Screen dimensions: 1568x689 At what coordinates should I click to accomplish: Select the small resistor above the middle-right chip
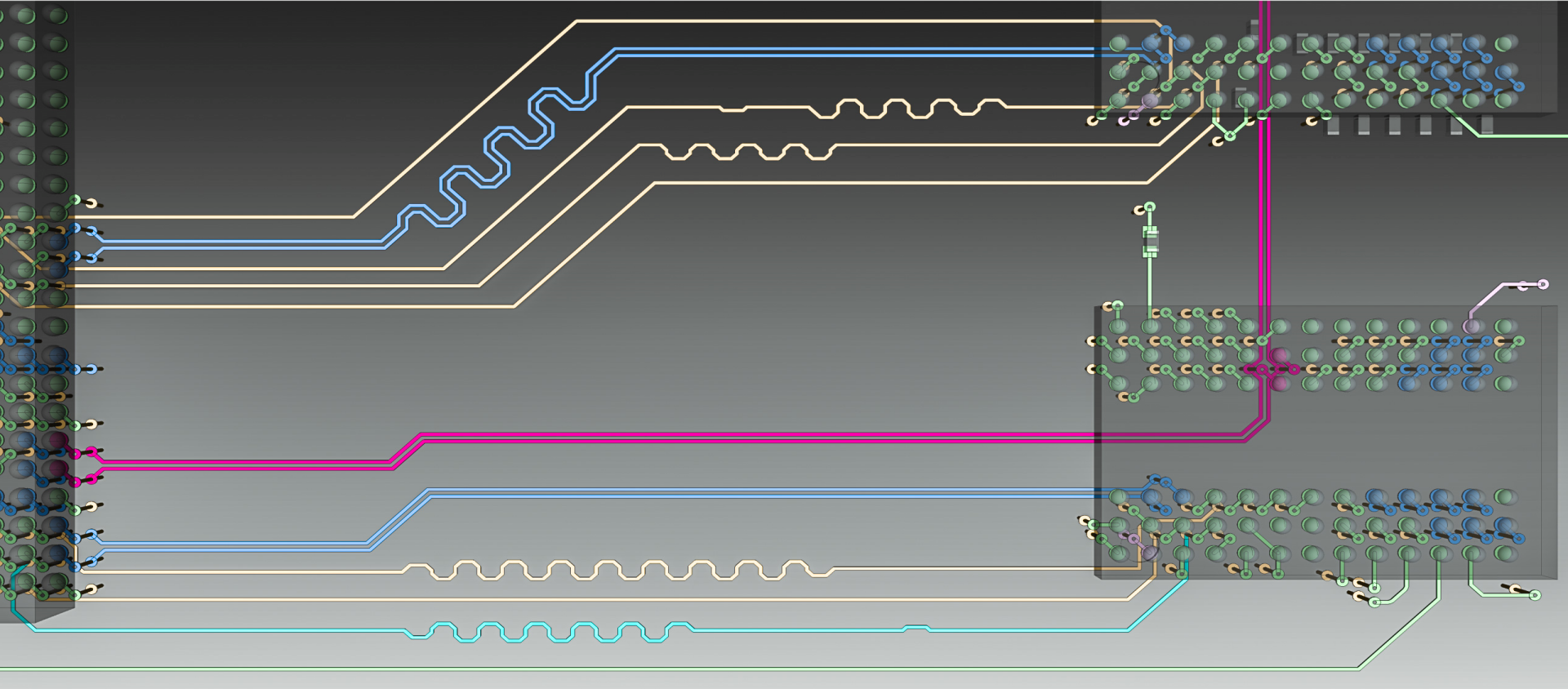1150,242
